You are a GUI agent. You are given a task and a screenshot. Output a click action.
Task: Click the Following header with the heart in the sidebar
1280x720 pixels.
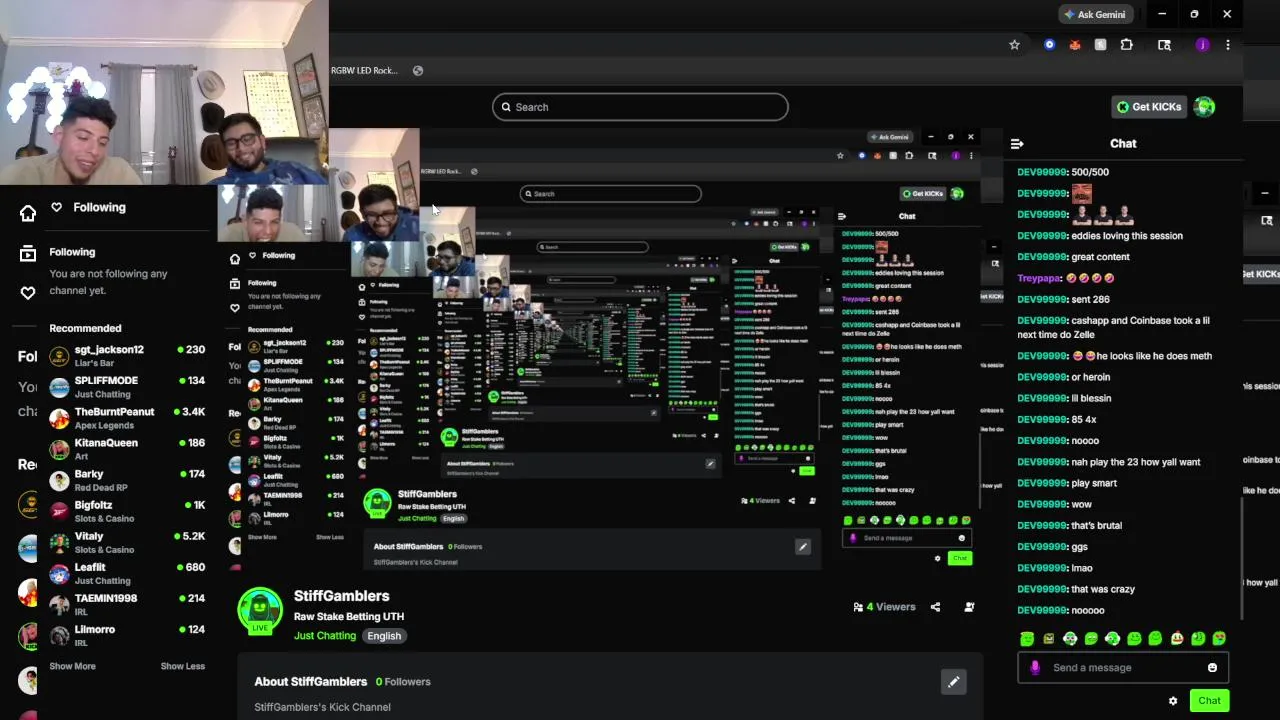coord(89,207)
